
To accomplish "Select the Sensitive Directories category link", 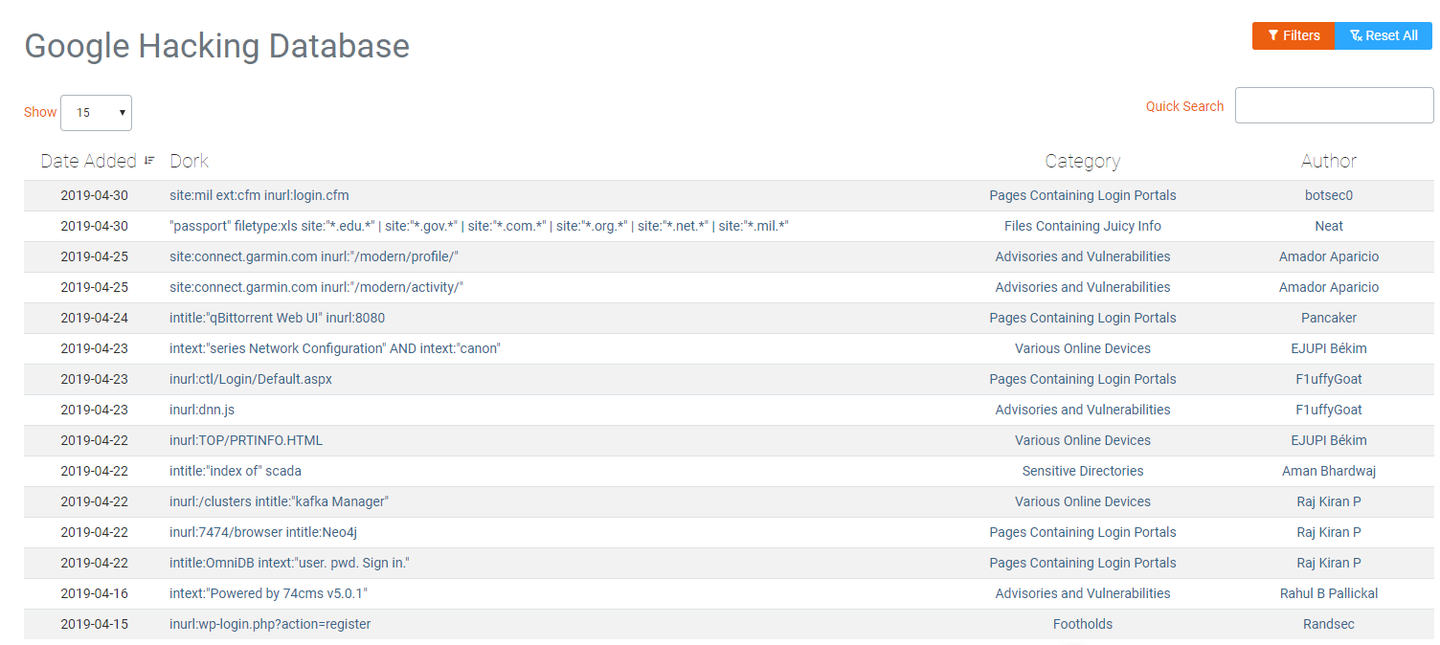I will click(x=1082, y=471).
